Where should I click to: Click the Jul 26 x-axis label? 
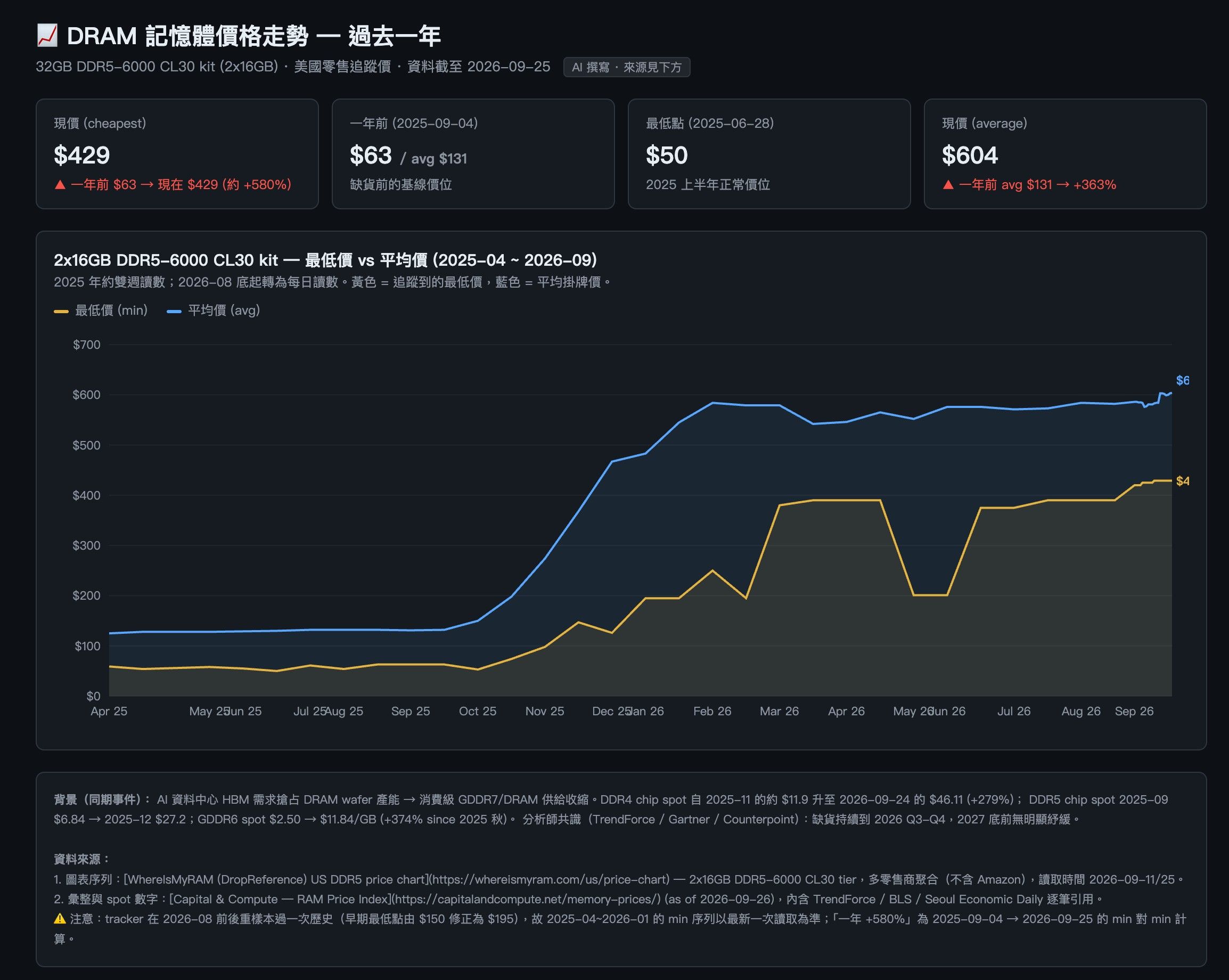(1013, 712)
